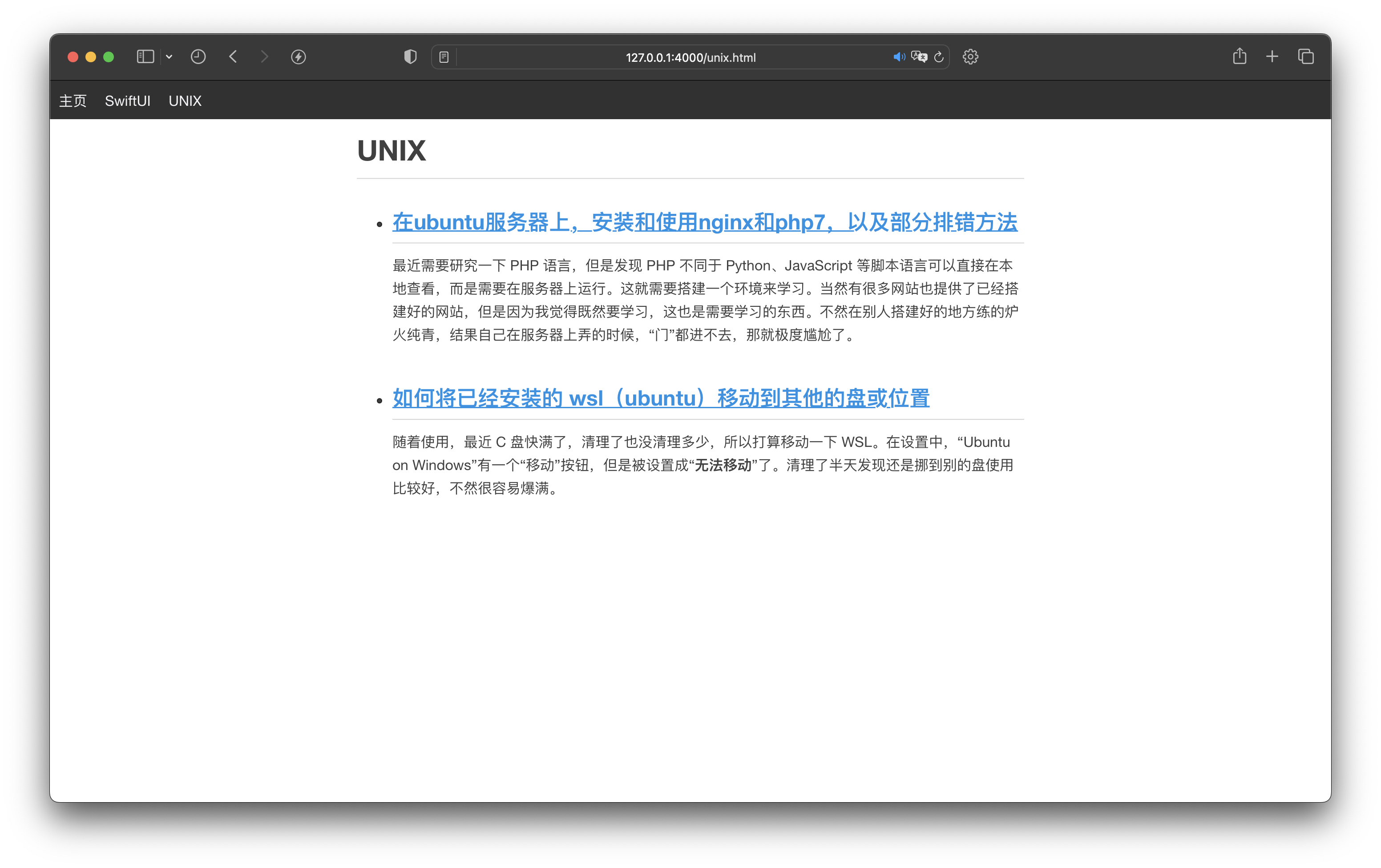The image size is (1381, 868).
Task: Focus the address bar showing 127.0.0.1:4000/unix.html
Action: (x=690, y=57)
